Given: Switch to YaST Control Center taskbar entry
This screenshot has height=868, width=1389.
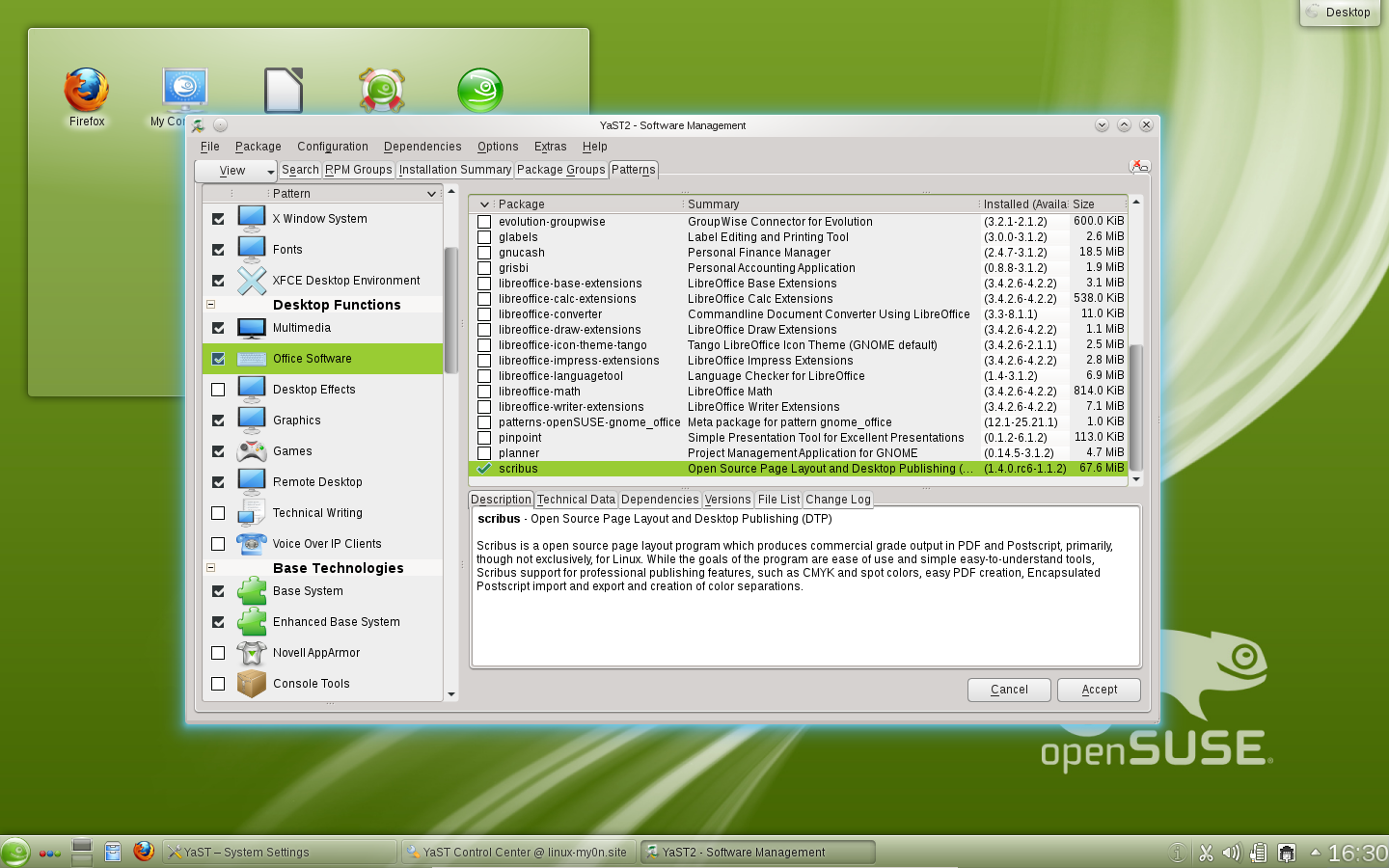Looking at the screenshot, I should point(518,852).
